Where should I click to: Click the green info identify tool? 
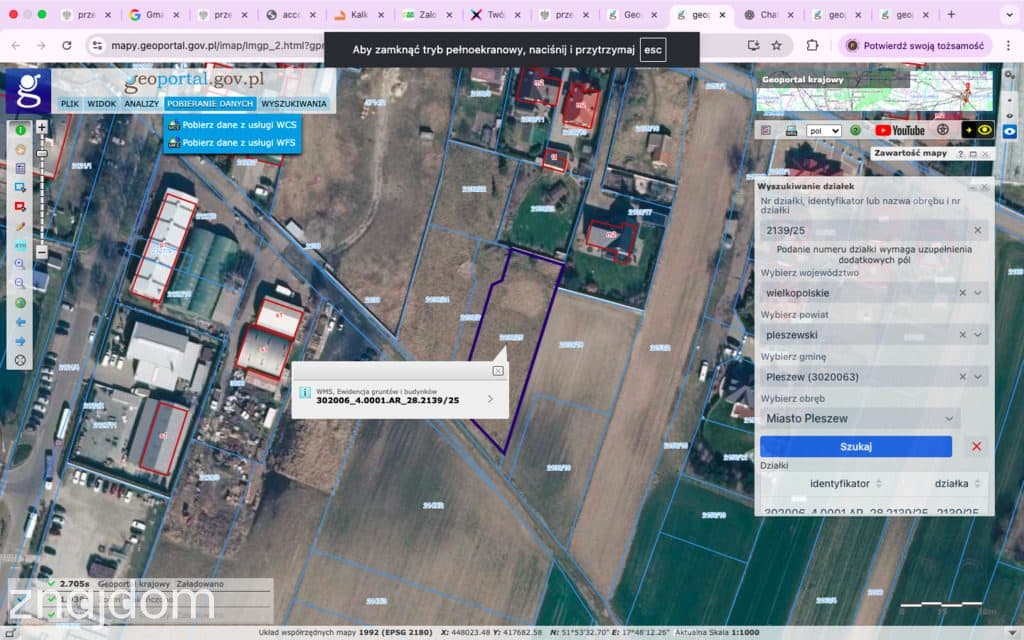[20, 130]
